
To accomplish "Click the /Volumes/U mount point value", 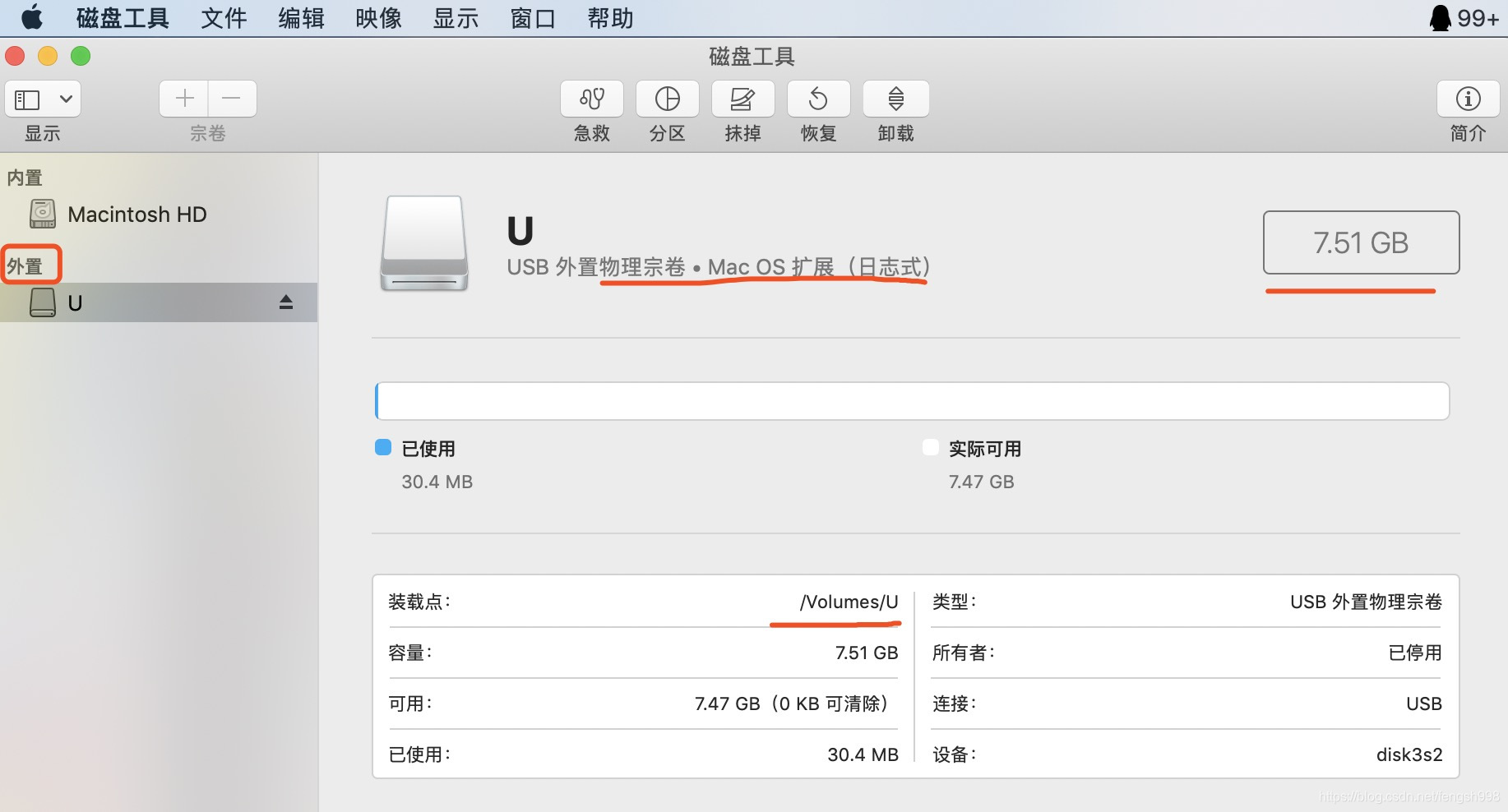I will (849, 602).
